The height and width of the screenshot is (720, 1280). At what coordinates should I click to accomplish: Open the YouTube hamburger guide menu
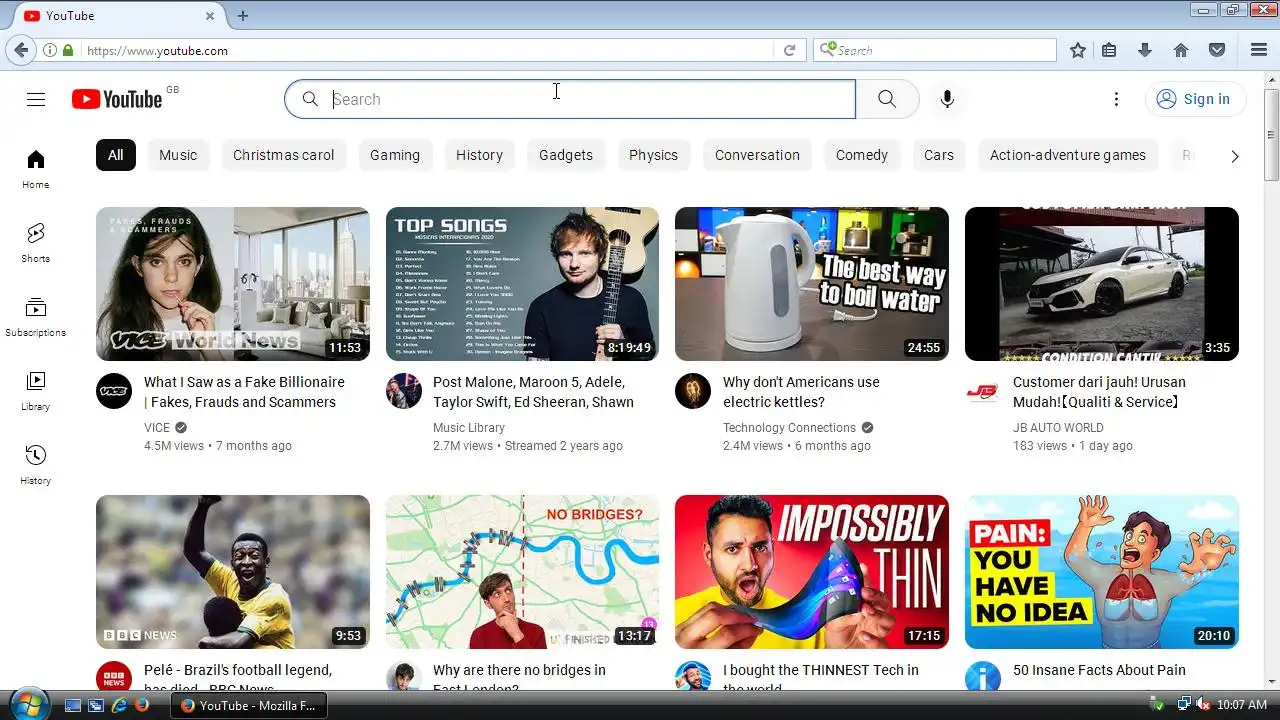click(x=36, y=99)
